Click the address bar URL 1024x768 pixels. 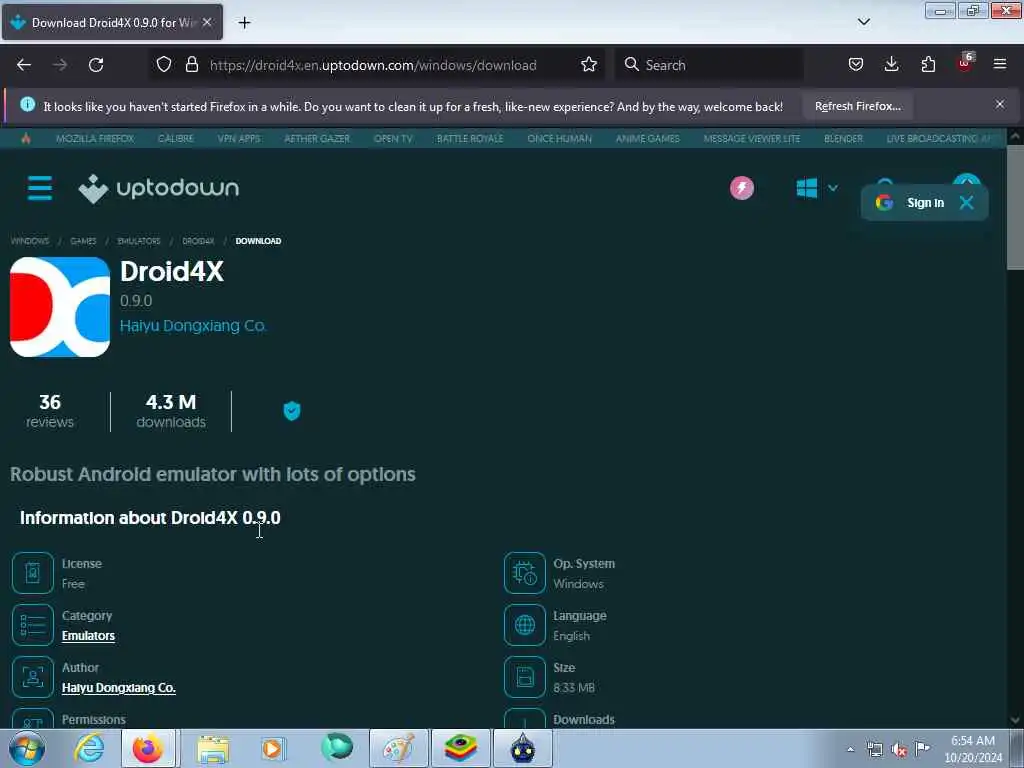click(373, 65)
